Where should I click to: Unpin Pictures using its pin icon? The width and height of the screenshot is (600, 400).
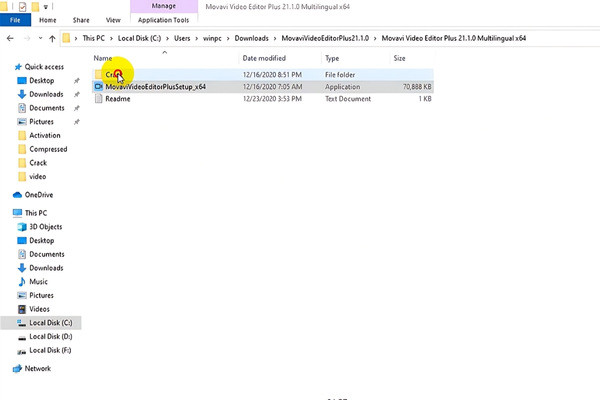77,122
